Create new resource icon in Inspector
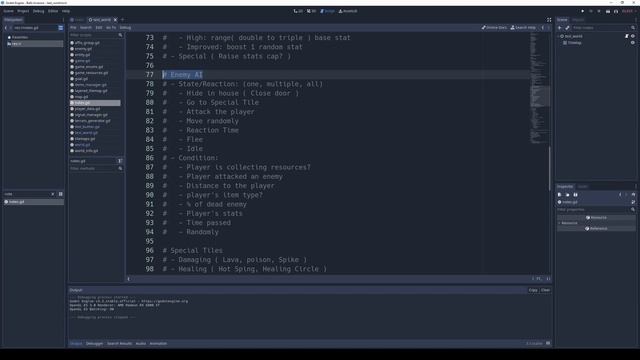This screenshot has height=360, width=640. 560,195
